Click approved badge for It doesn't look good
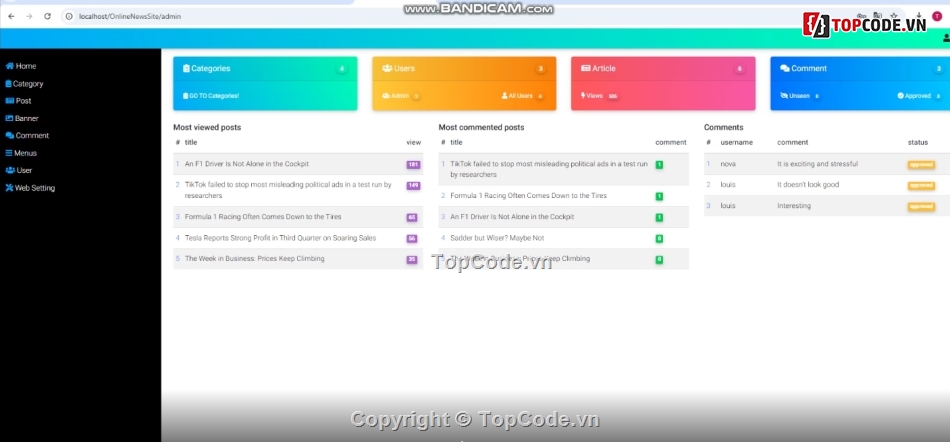Viewport: 950px width, 442px height. tap(921, 186)
